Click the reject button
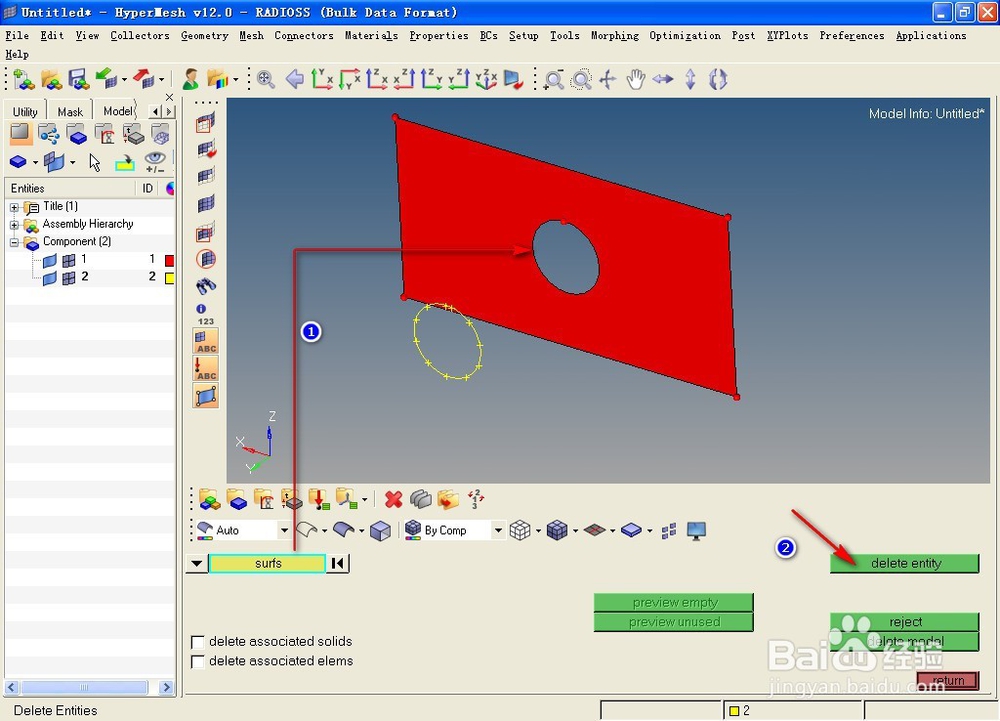The height and width of the screenshot is (721, 1000). tap(905, 622)
